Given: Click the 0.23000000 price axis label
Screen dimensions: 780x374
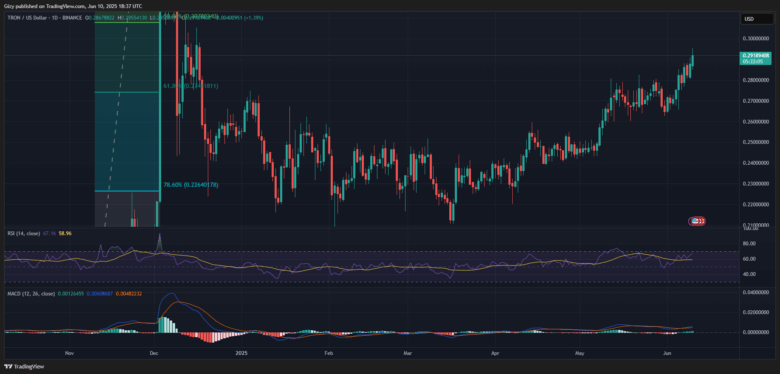Looking at the screenshot, I should coord(756,184).
